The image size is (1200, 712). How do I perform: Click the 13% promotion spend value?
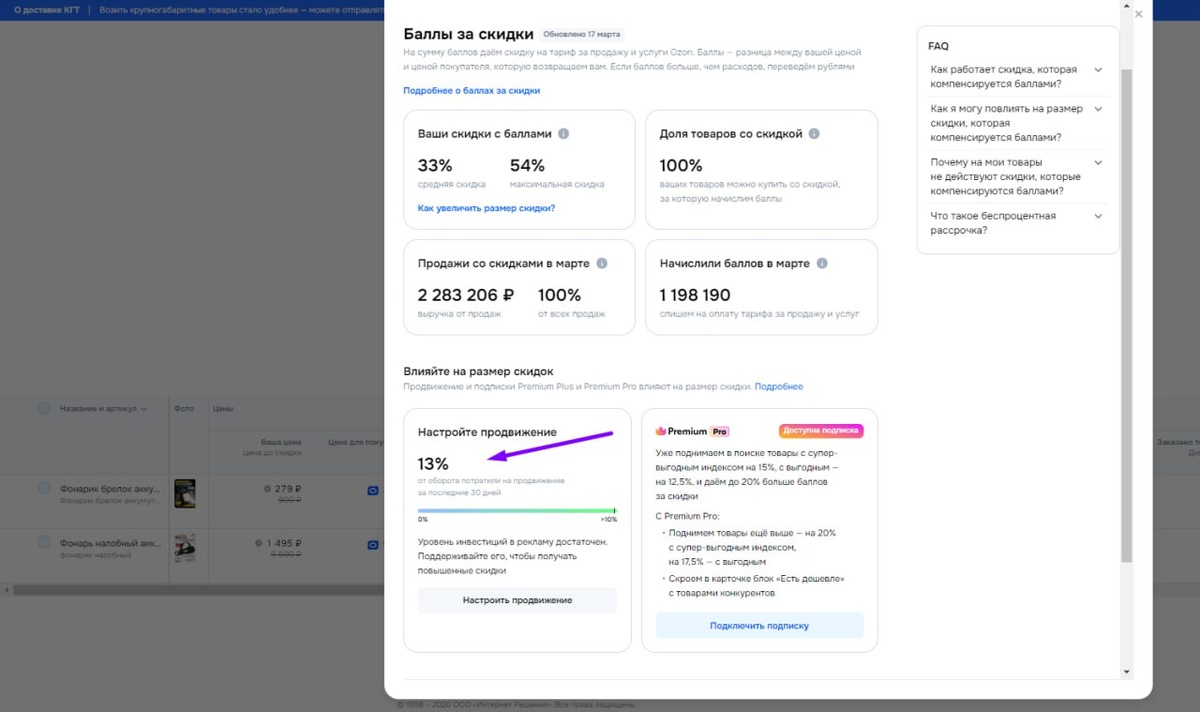pos(433,464)
